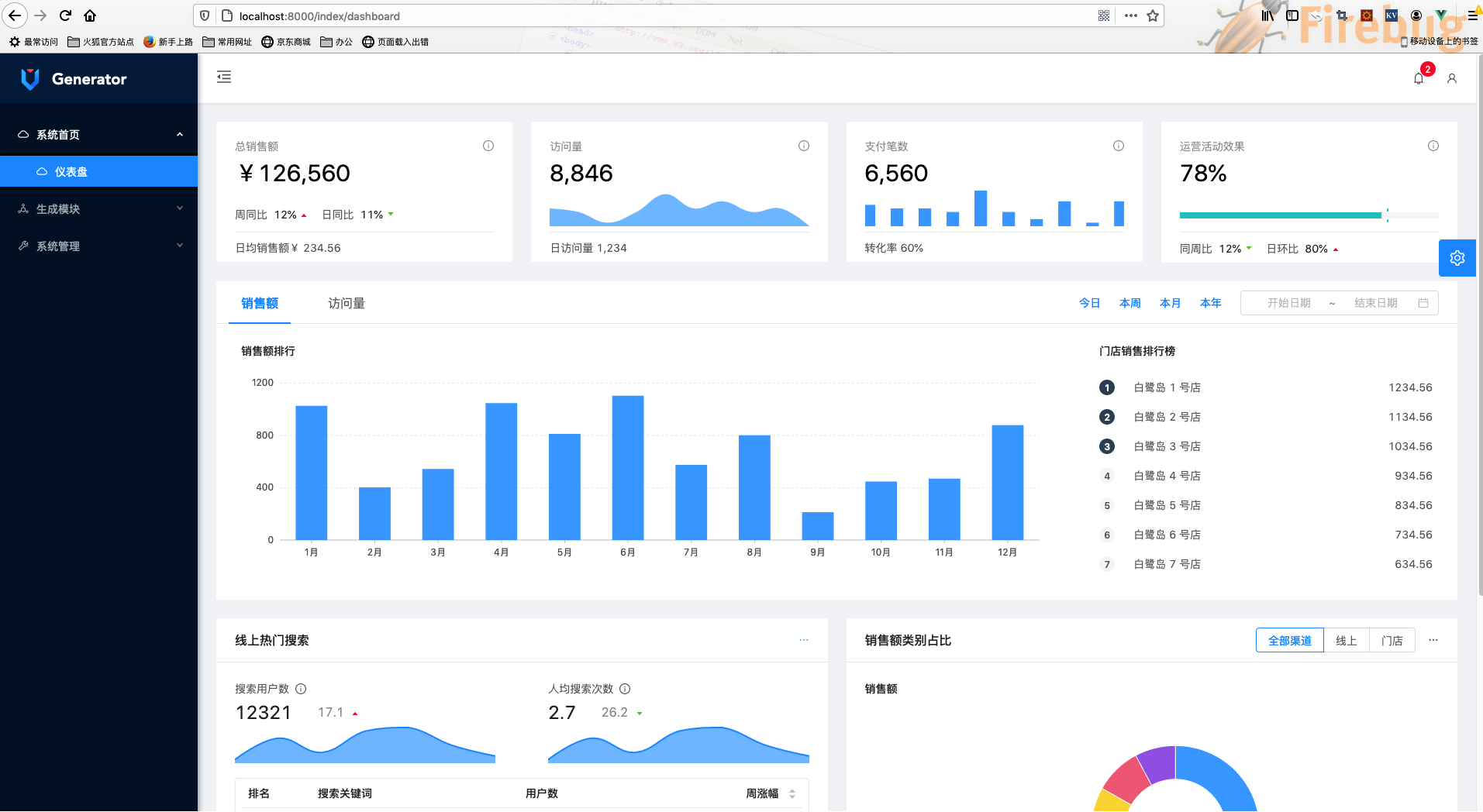Click 搜索关键词 column header
Screen dimensions: 1483x812
(345, 793)
